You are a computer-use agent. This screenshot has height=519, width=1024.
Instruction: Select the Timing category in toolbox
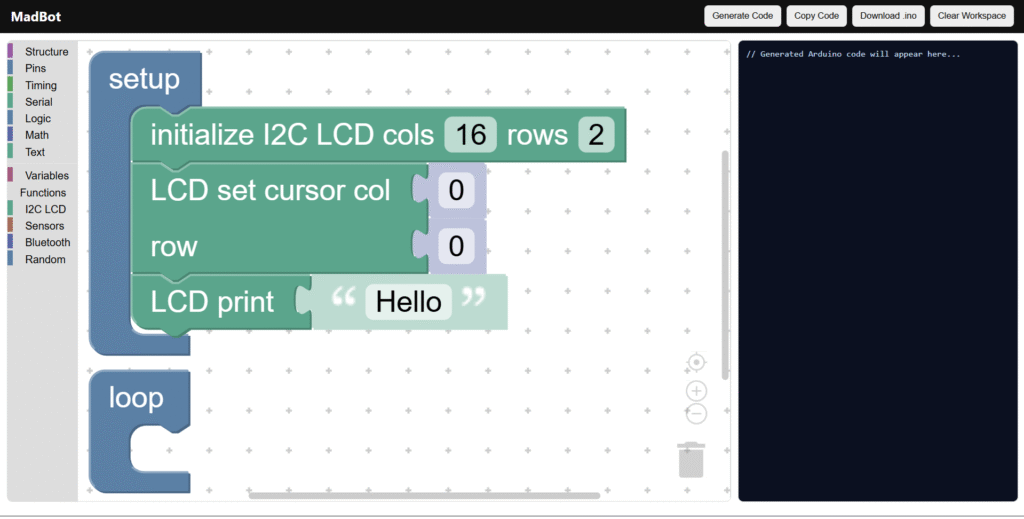pyautogui.click(x=41, y=85)
